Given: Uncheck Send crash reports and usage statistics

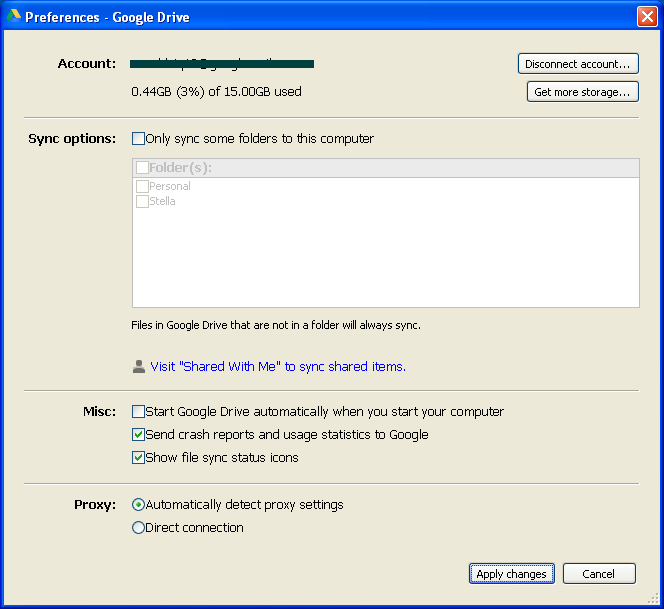Looking at the screenshot, I should 138,435.
